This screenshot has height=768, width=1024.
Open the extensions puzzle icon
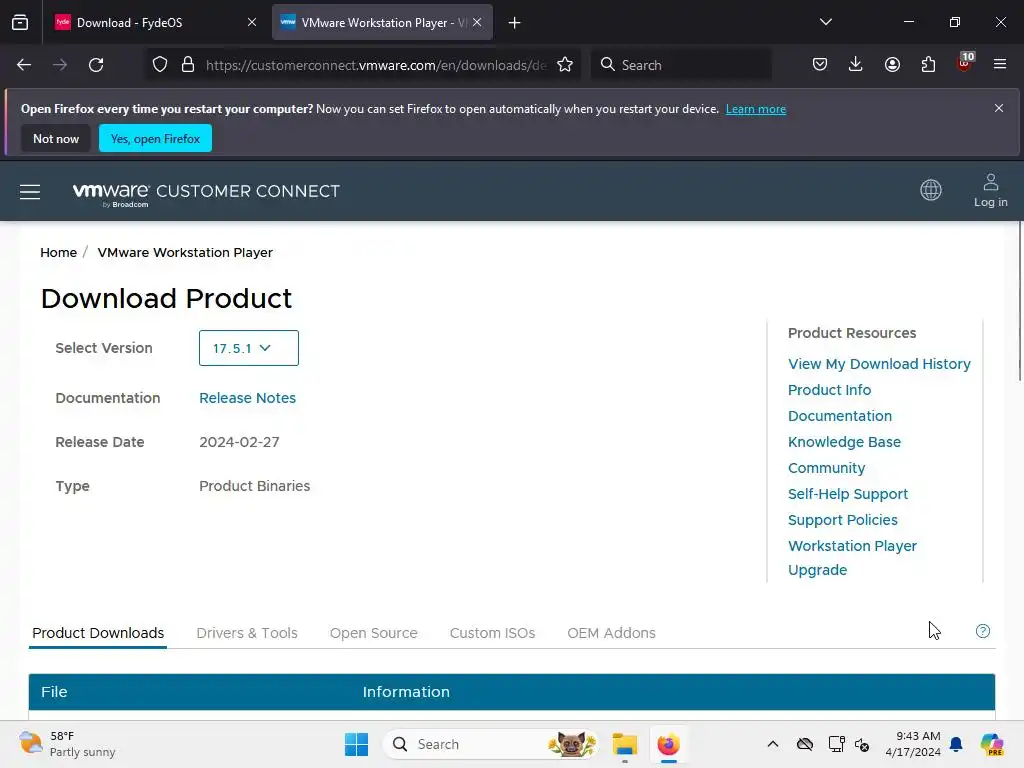tap(928, 65)
